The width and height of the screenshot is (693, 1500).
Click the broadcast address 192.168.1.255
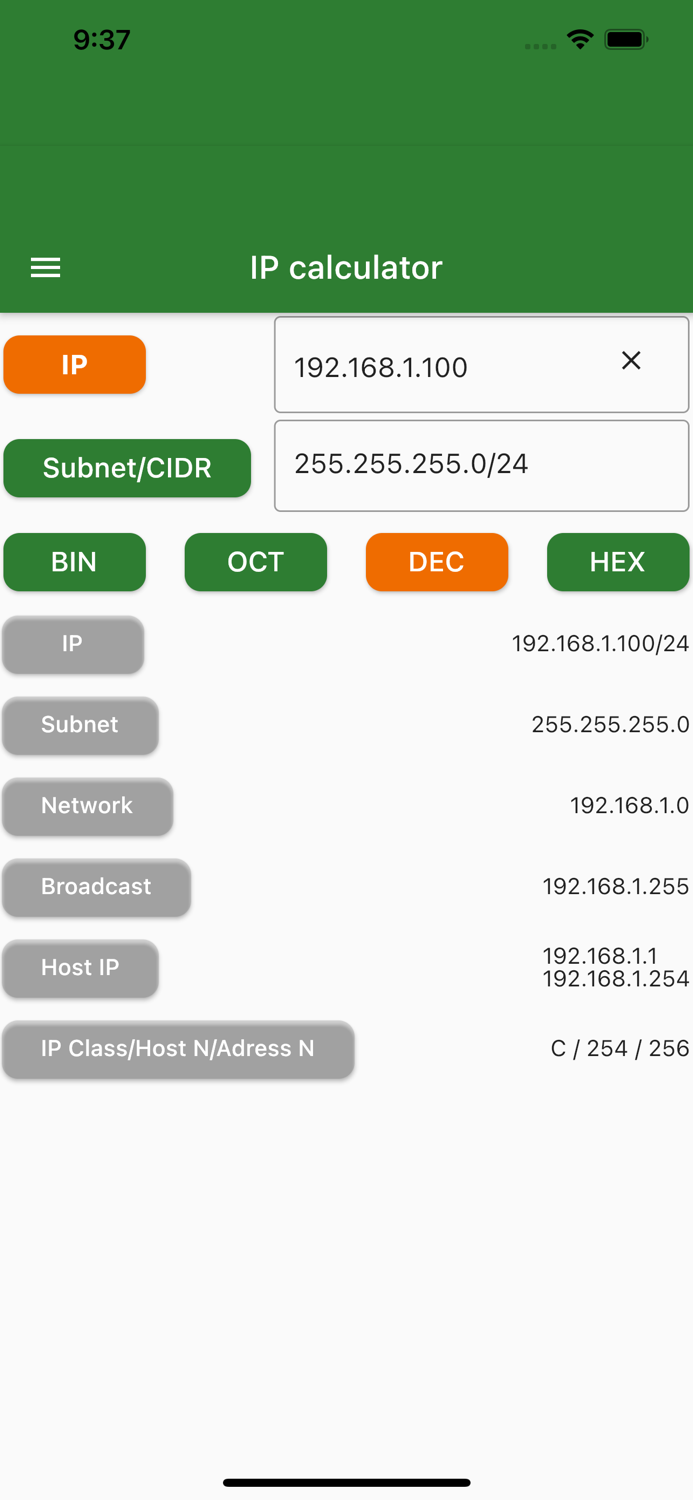click(615, 887)
